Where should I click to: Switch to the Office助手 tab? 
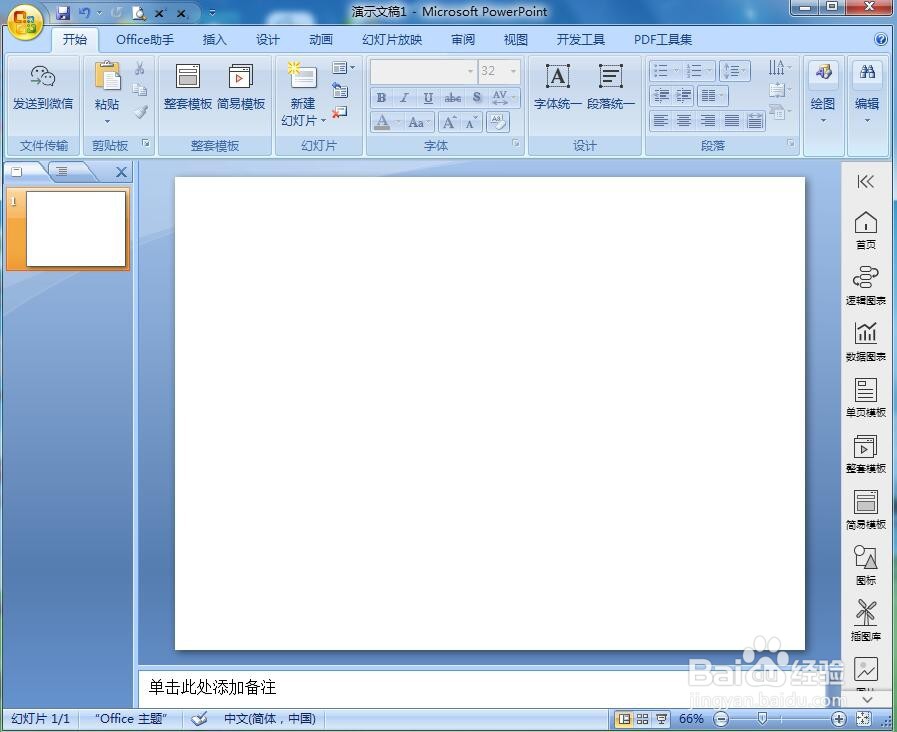pos(145,39)
